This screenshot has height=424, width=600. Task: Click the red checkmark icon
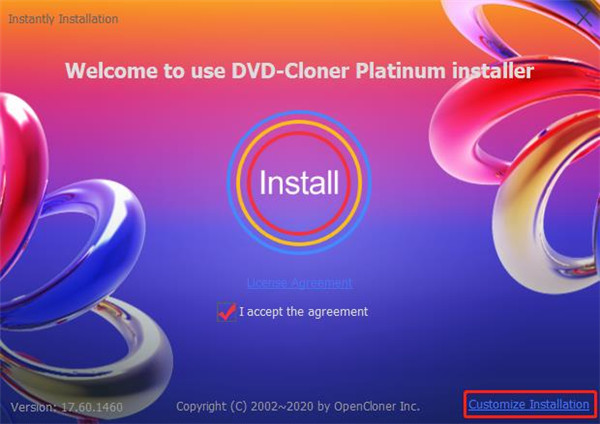(x=227, y=311)
